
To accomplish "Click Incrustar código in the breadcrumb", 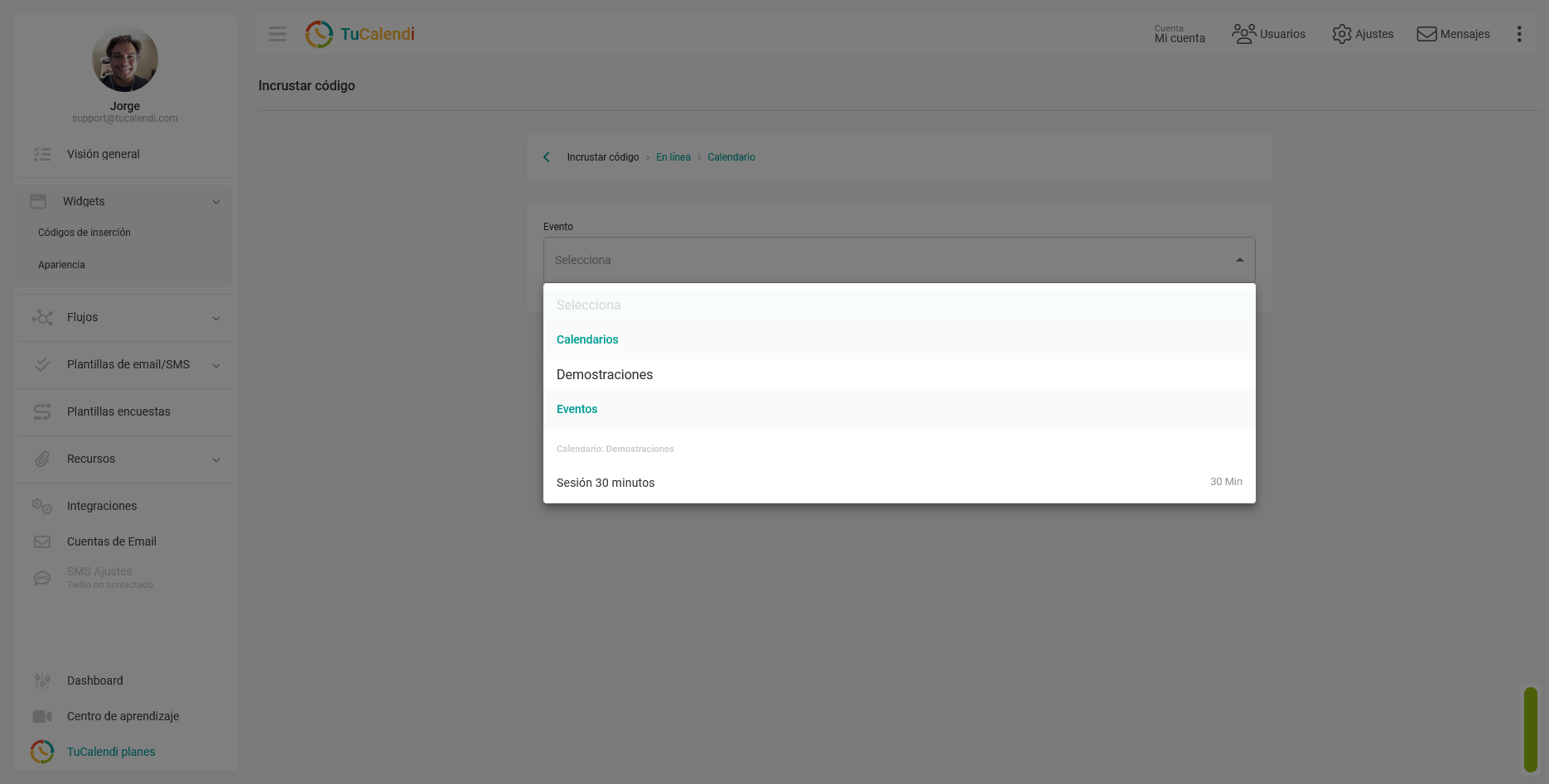I will tap(603, 157).
